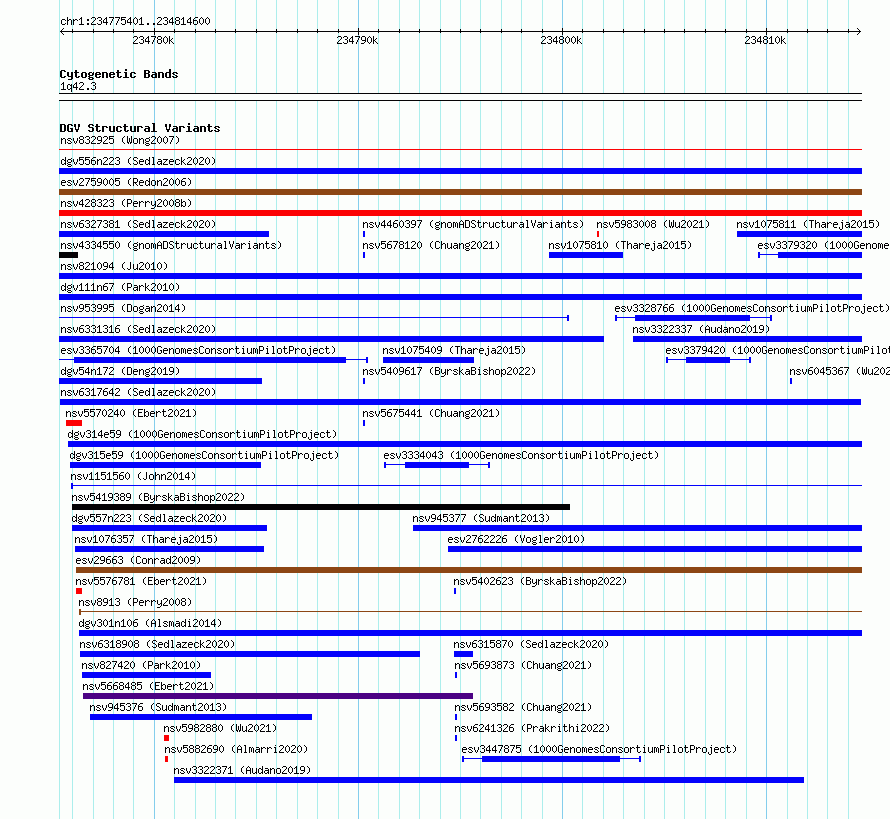Click the black nsv5419389 (ByrskaBishop2022) bar
This screenshot has height=819, width=890.
point(321,507)
